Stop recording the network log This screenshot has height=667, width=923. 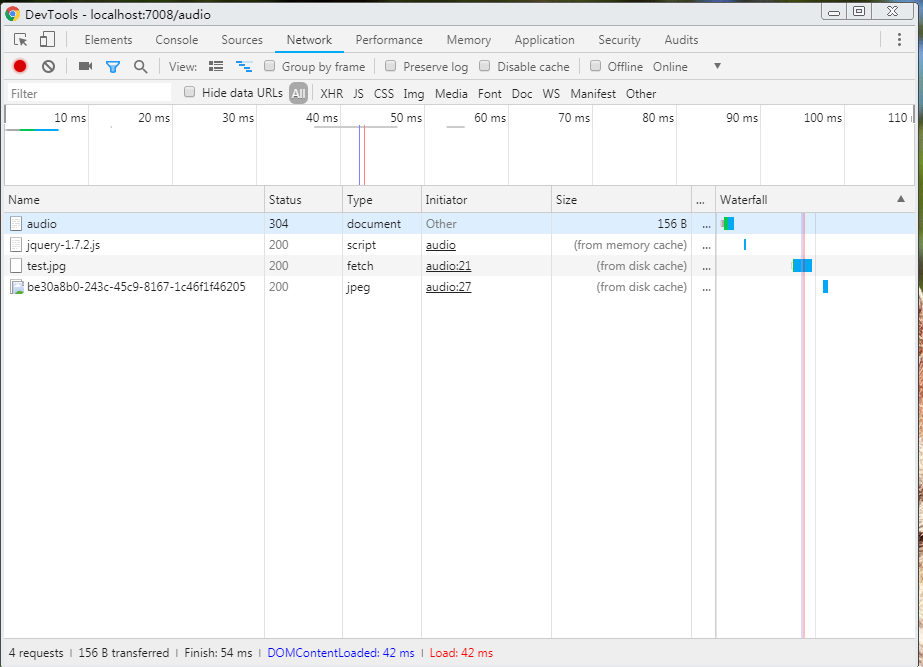click(20, 67)
